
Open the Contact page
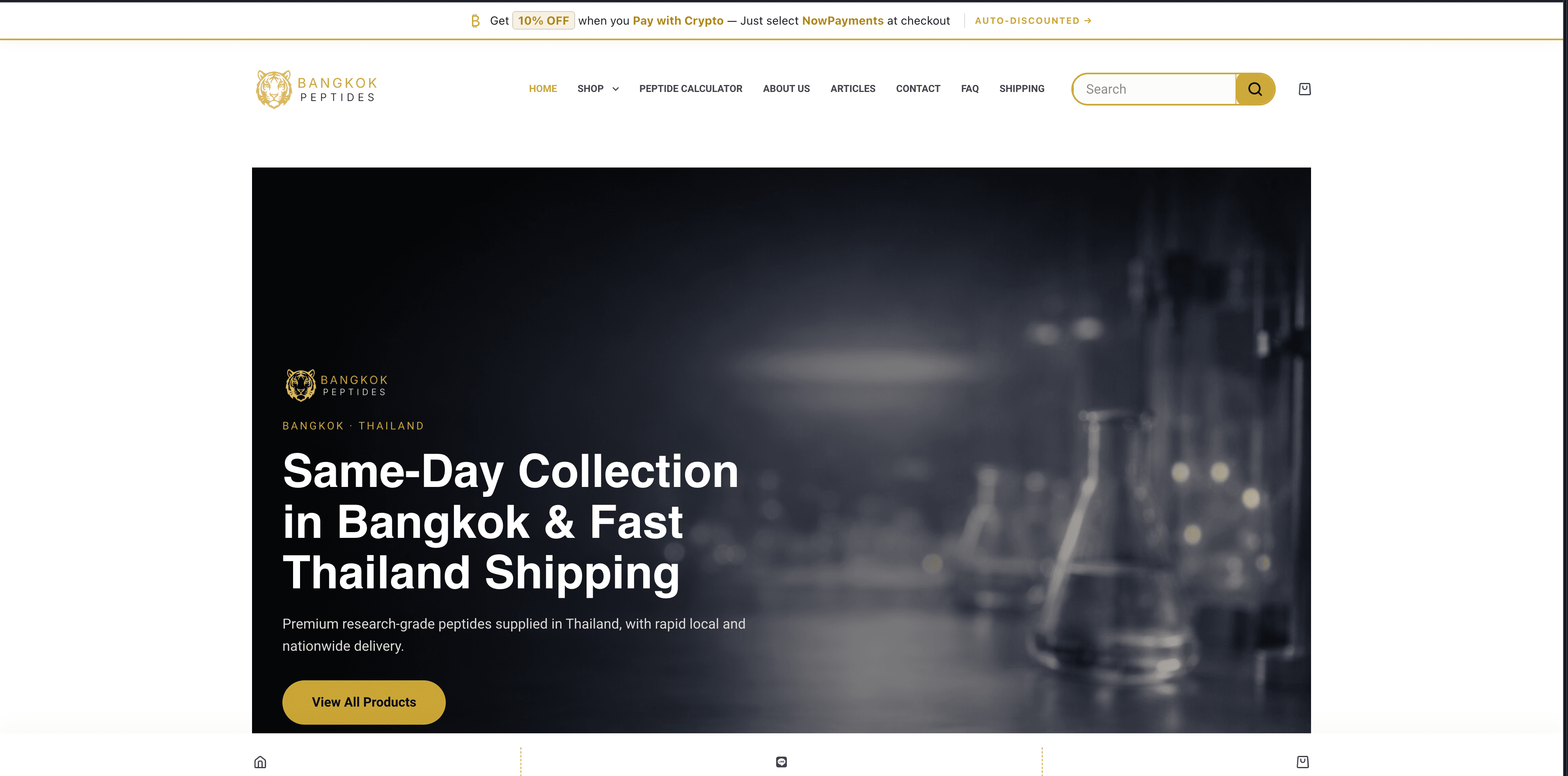click(917, 89)
